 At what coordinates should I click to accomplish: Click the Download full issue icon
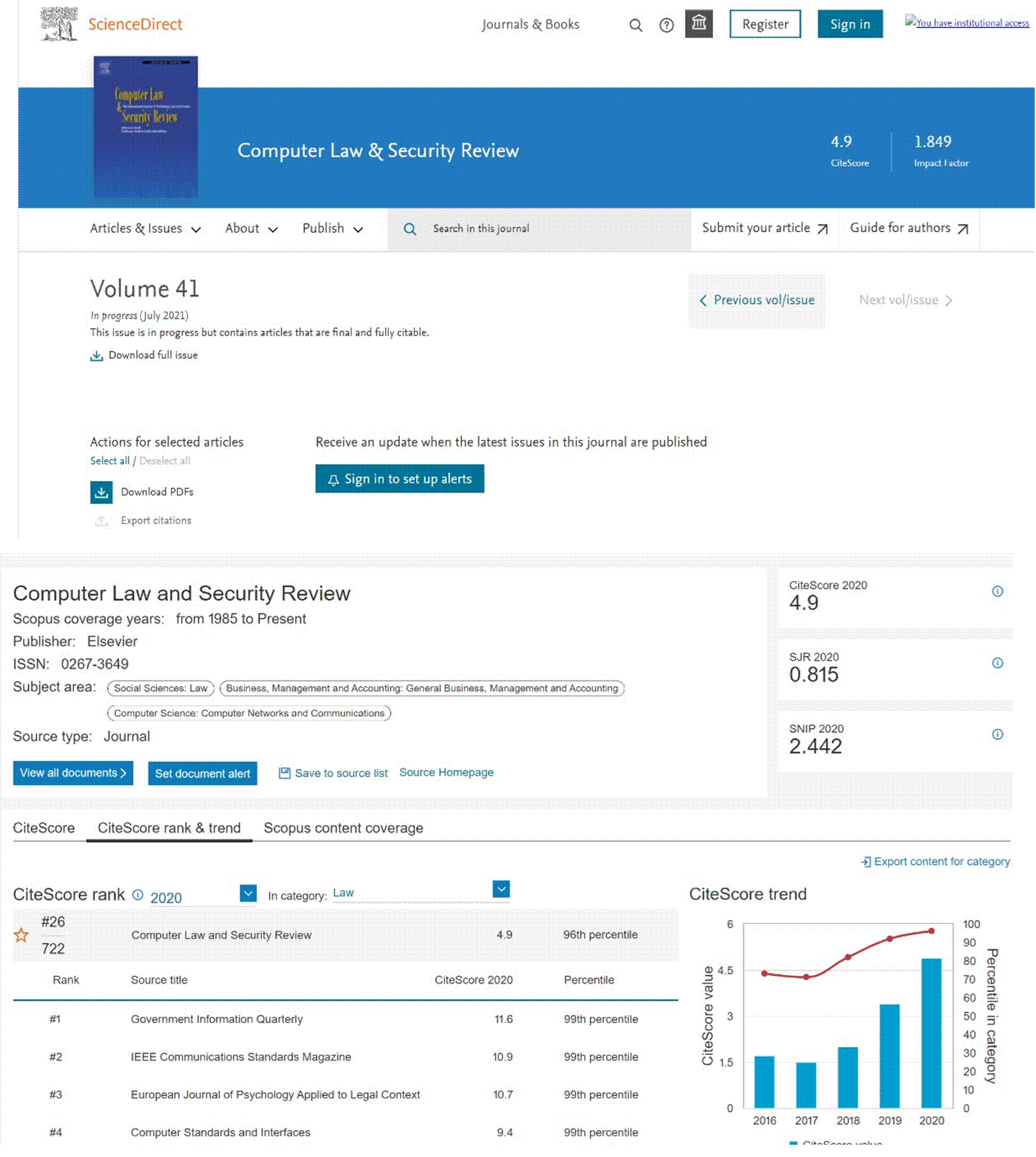(x=96, y=356)
